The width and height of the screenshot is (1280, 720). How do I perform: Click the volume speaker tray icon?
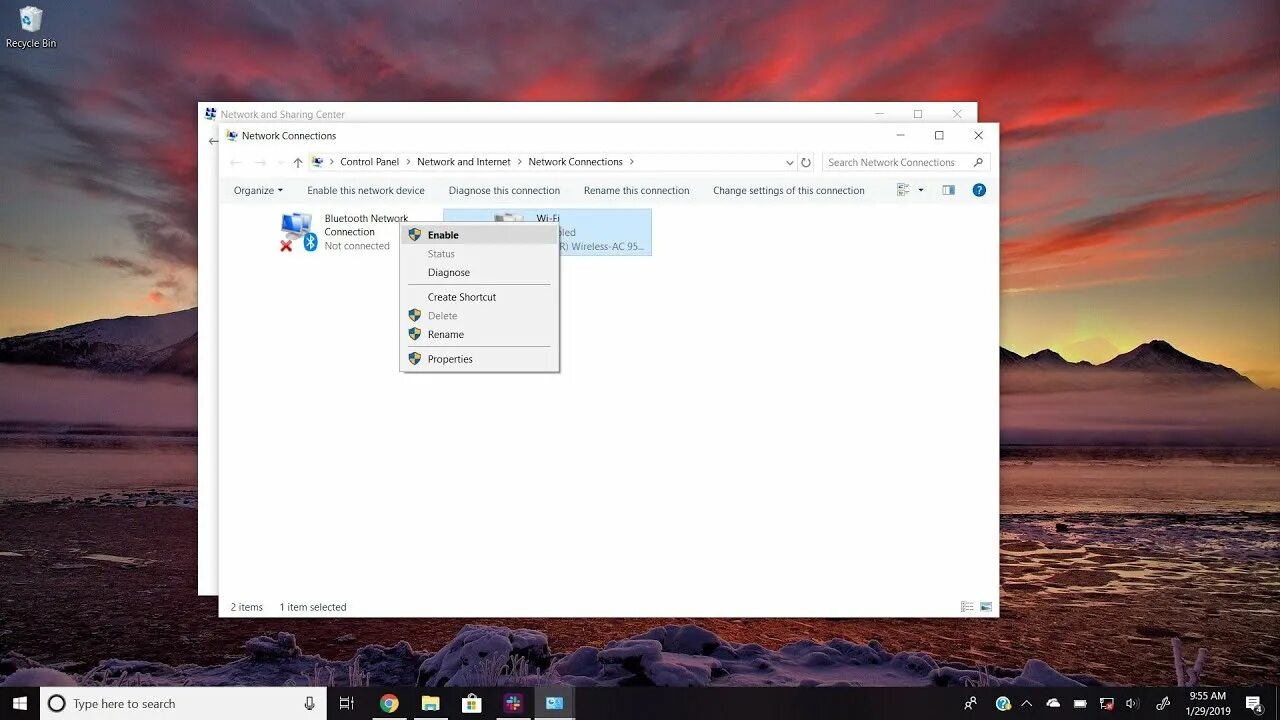pyautogui.click(x=1133, y=703)
